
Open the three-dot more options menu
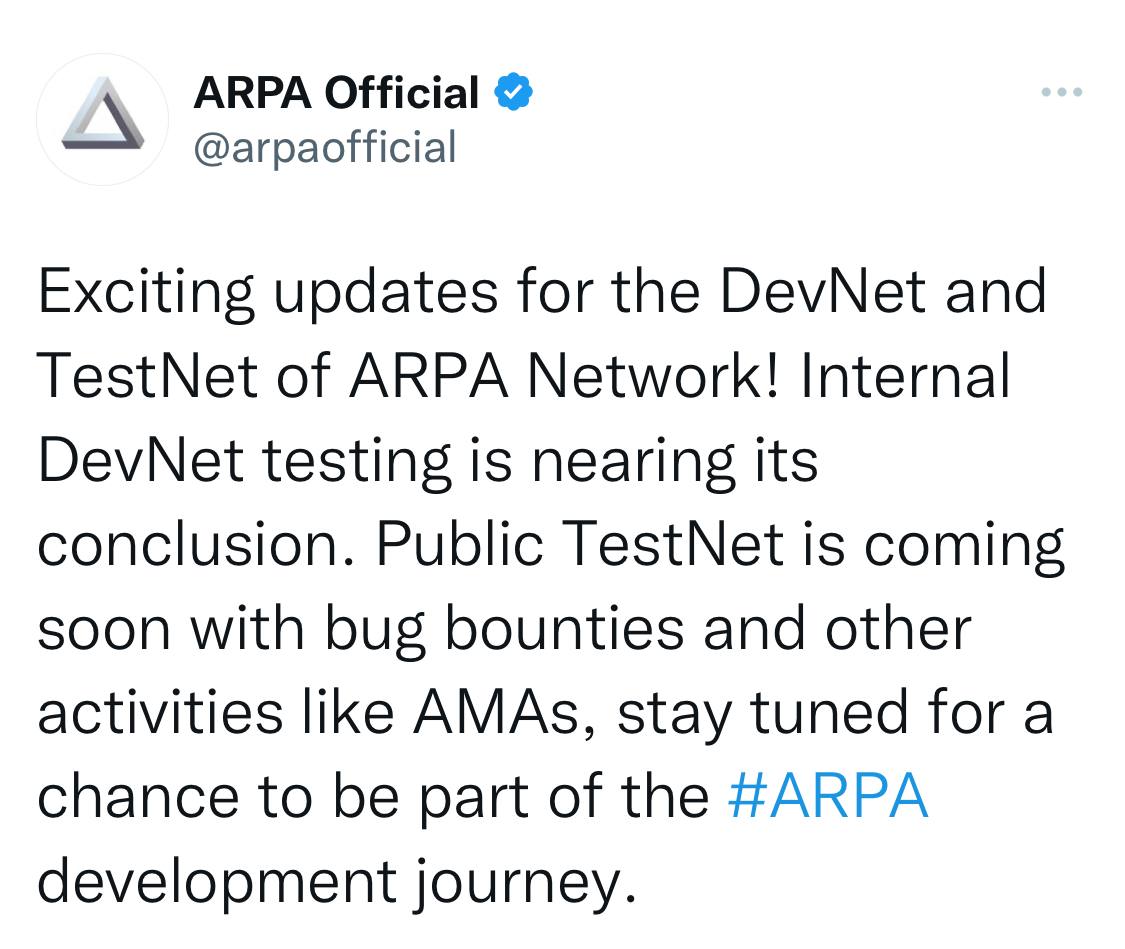[x=1062, y=92]
